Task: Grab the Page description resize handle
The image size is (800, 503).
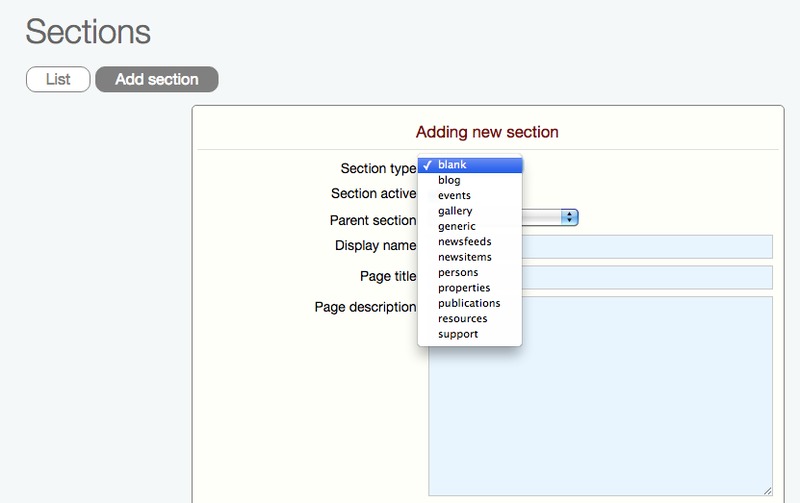Action: 767,490
